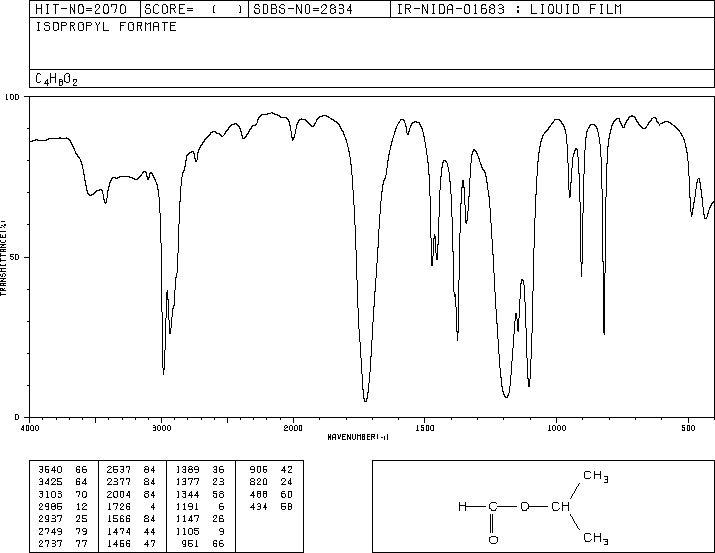Click peak table value 488
The width and height of the screenshot is (715, 553).
click(x=259, y=494)
